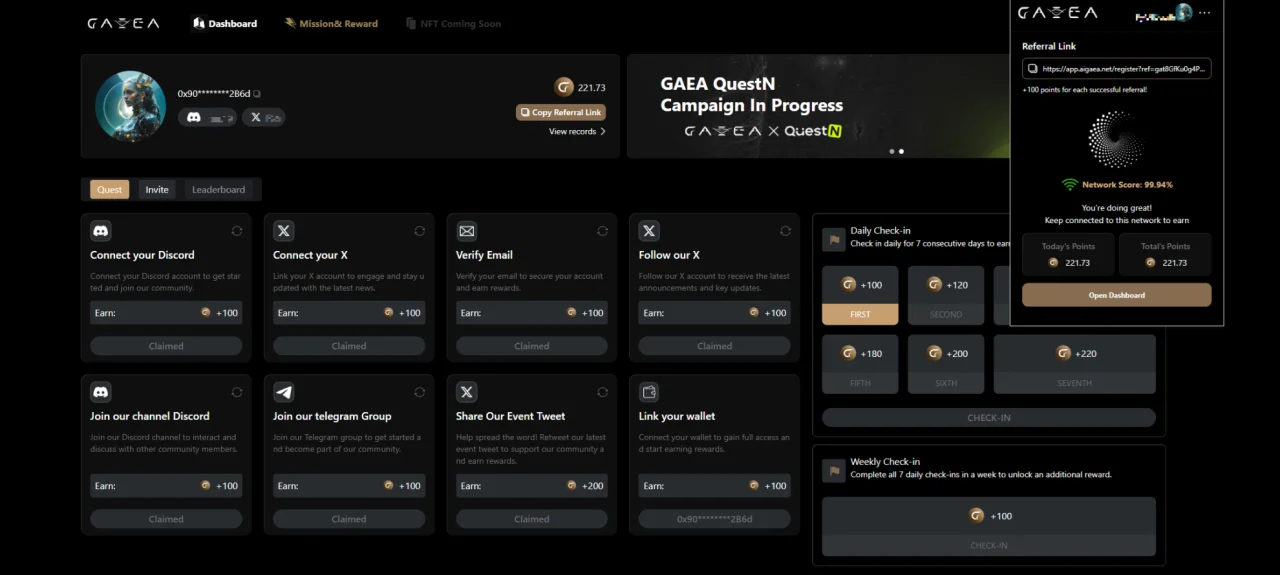Select the NFT Coming Soon navigation item
The image size is (1280, 575).
click(x=454, y=23)
